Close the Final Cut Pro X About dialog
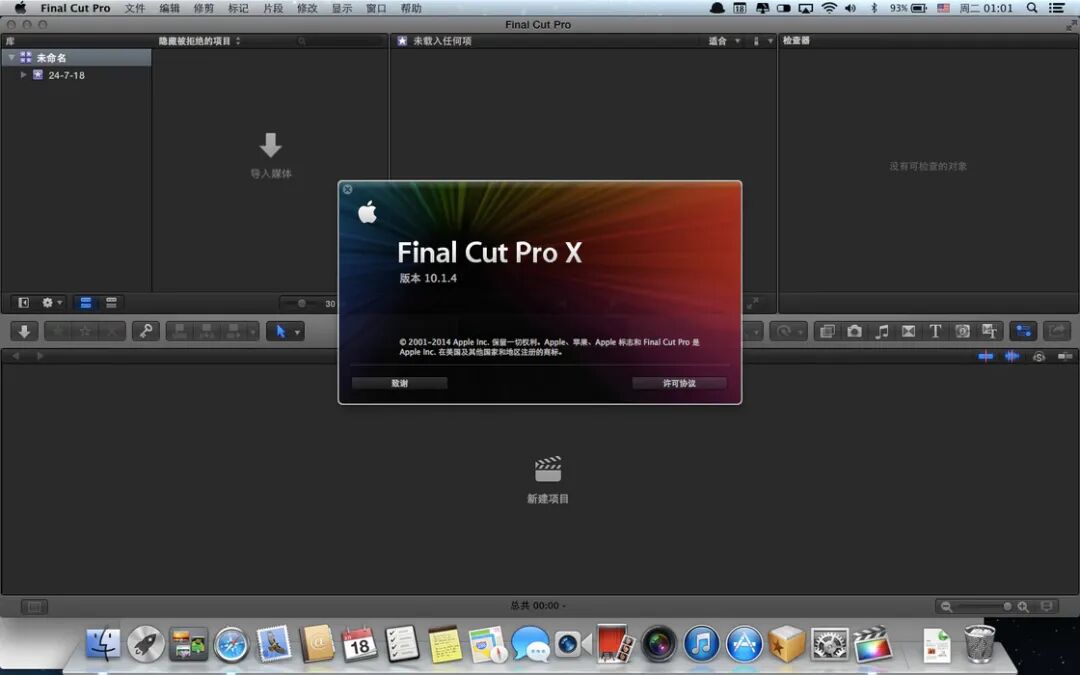The image size is (1080, 675). click(x=348, y=189)
